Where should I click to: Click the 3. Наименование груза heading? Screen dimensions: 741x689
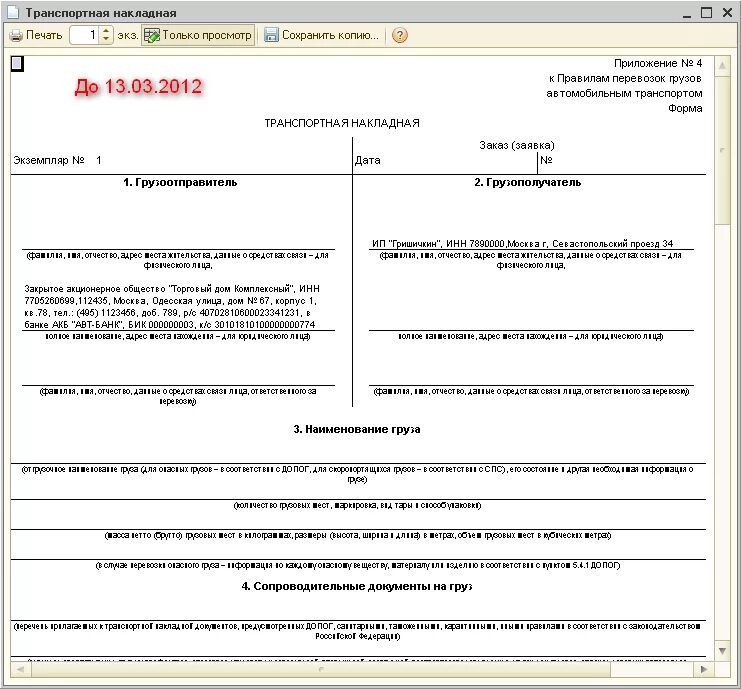pyautogui.click(x=357, y=430)
